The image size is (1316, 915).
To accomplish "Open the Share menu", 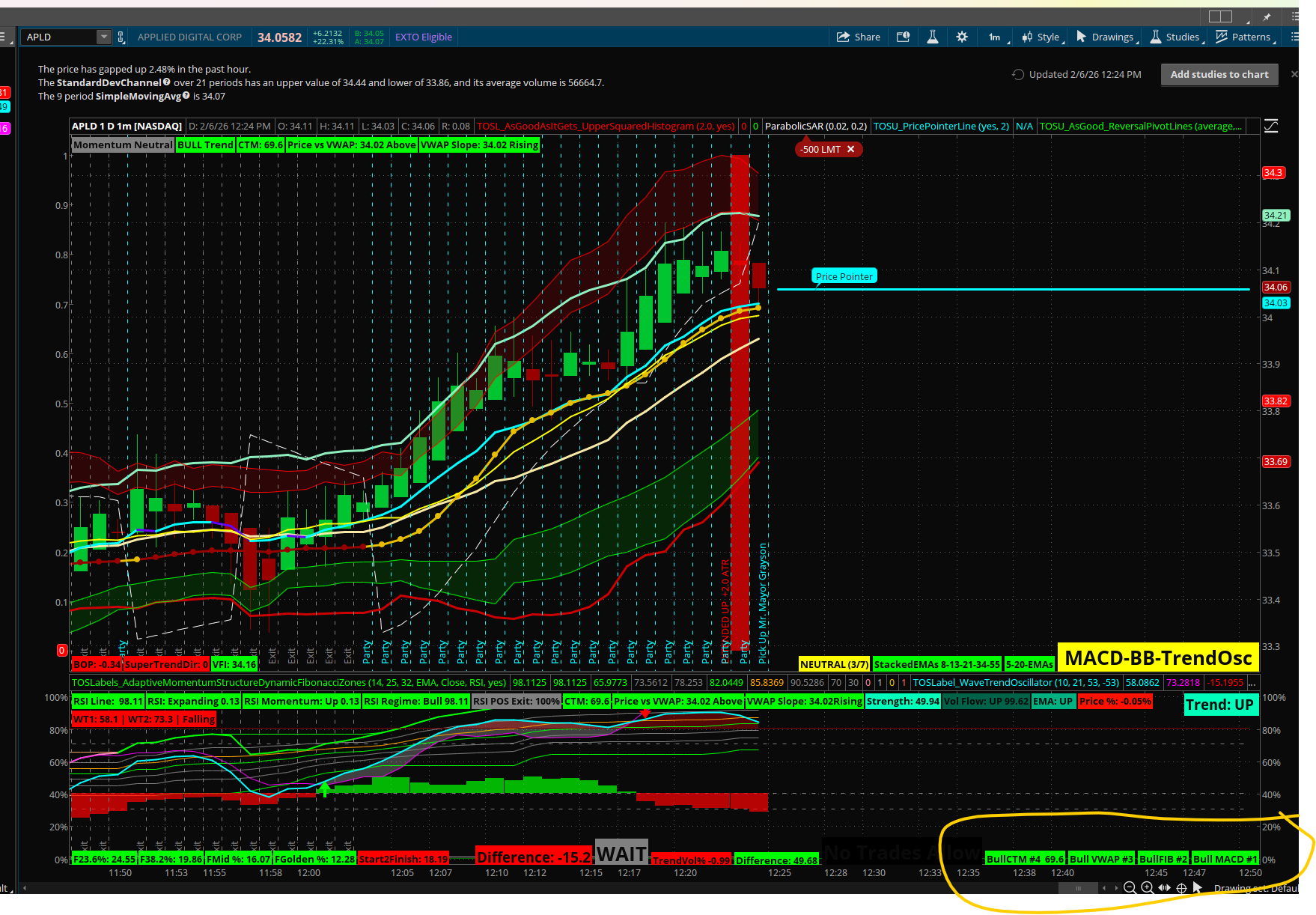I will coord(858,37).
